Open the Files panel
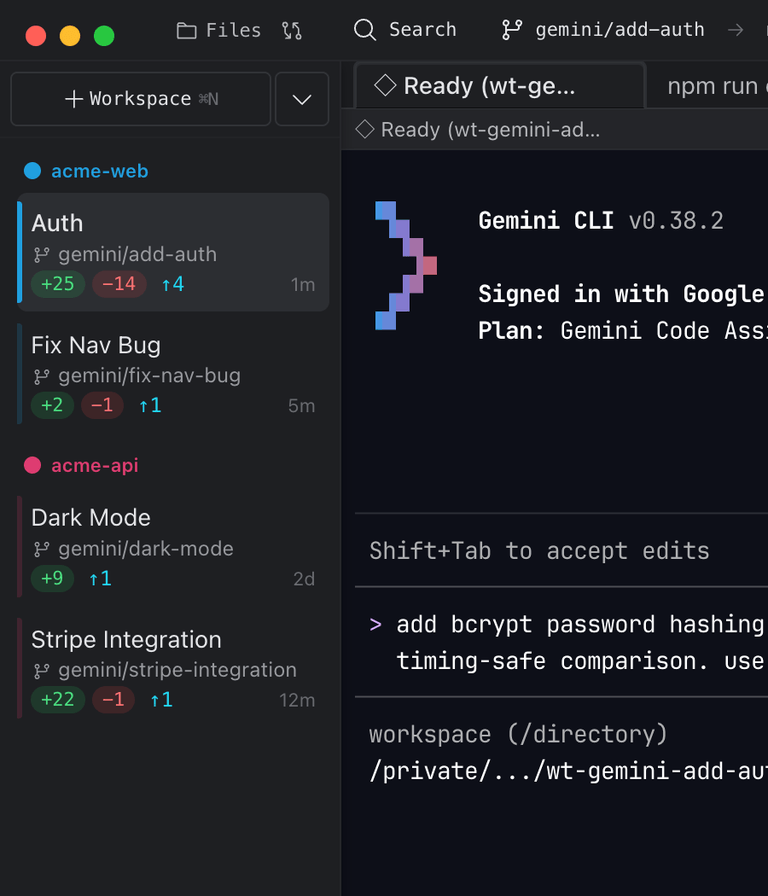Image resolution: width=768 pixels, height=896 pixels. 219,30
